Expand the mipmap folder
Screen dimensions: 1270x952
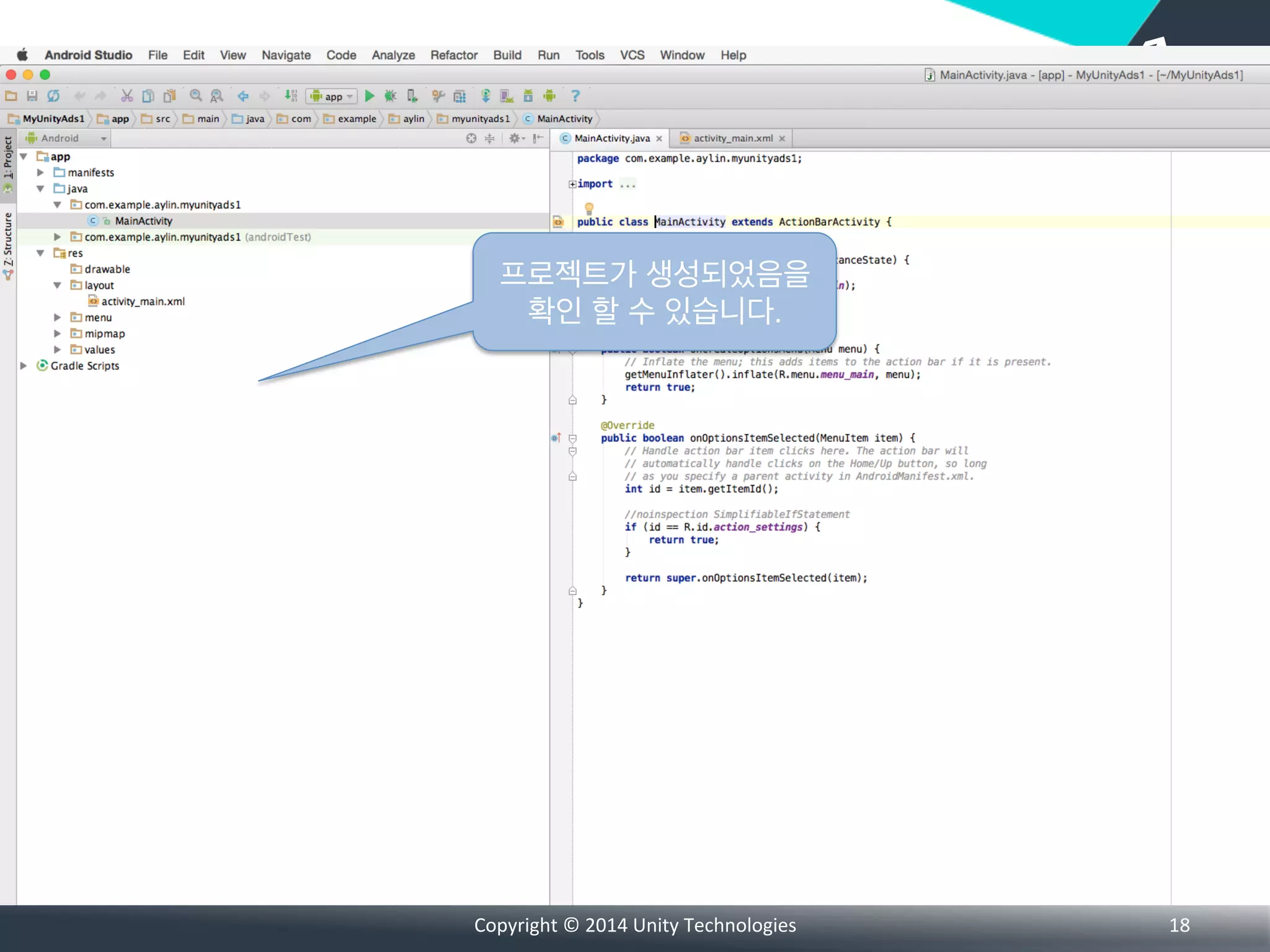[57, 334]
